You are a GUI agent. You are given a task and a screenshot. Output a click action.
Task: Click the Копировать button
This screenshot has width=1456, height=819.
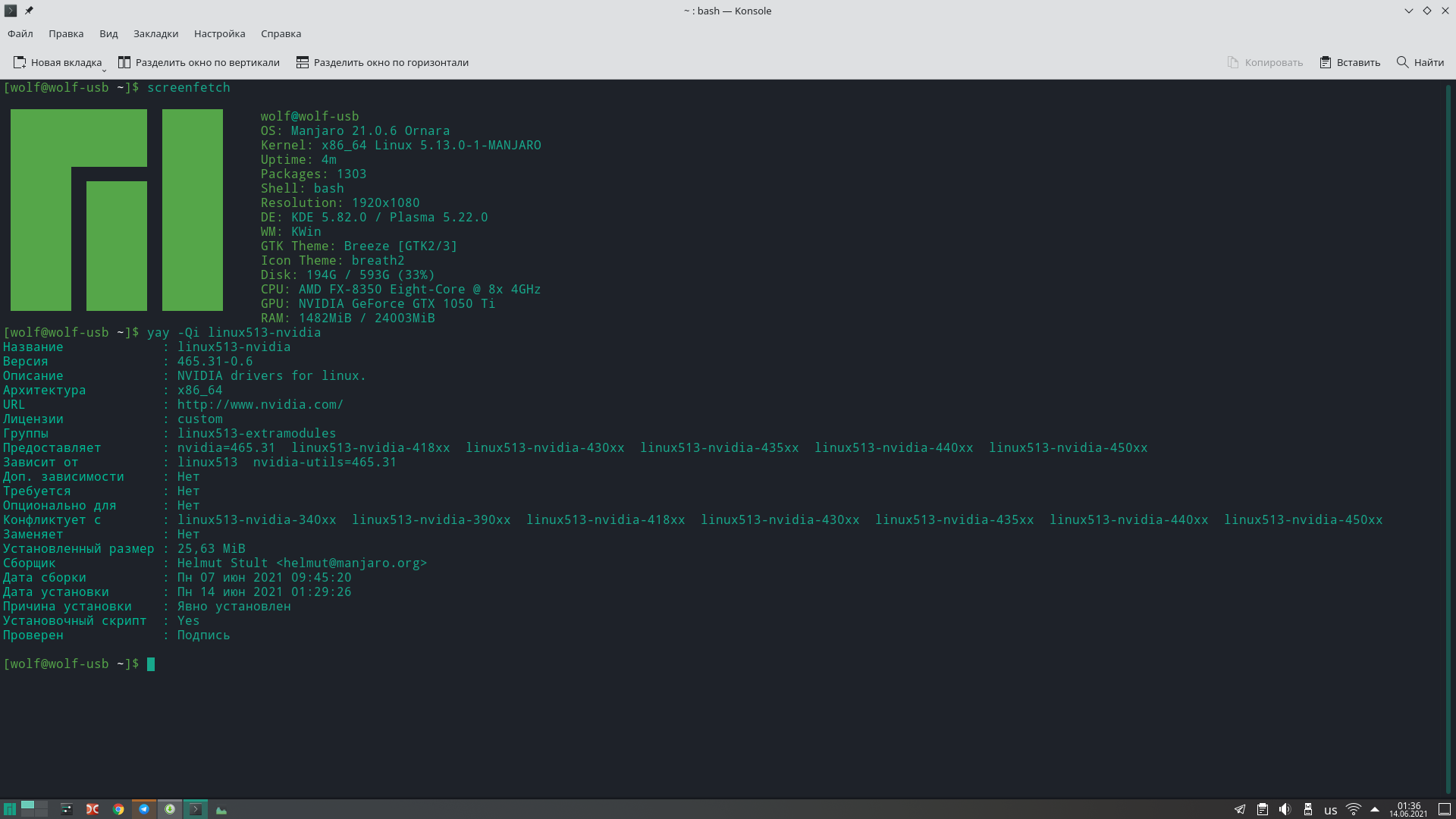tap(1265, 62)
